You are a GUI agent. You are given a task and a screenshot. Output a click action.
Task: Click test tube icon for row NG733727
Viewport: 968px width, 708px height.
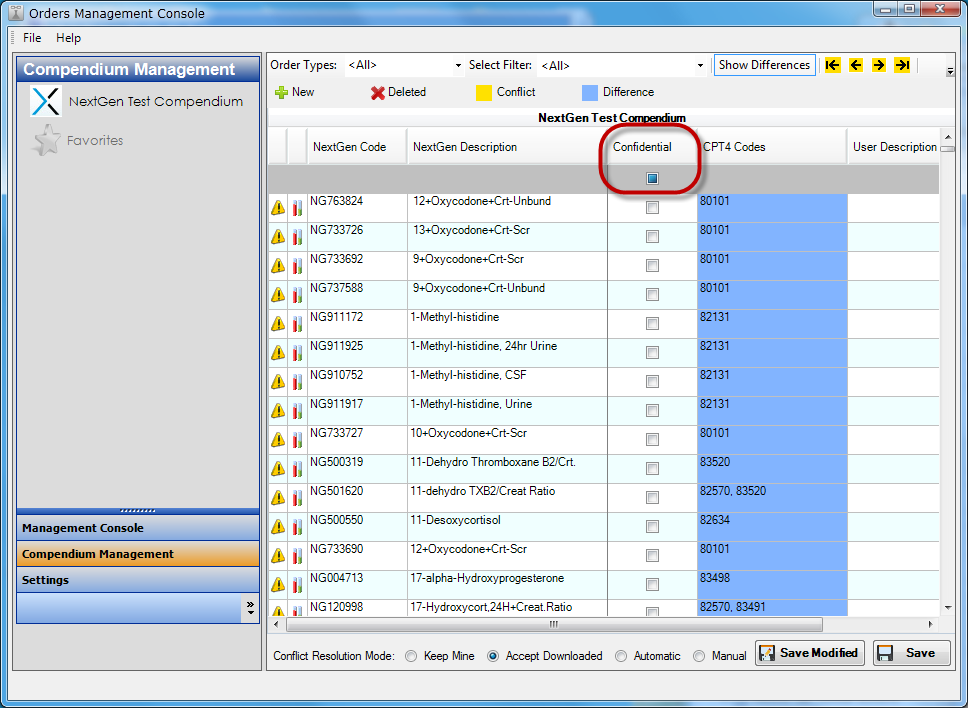[298, 439]
